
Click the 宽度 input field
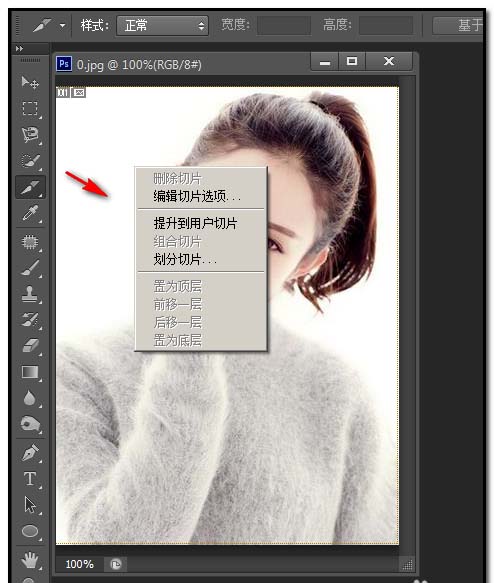(x=284, y=25)
